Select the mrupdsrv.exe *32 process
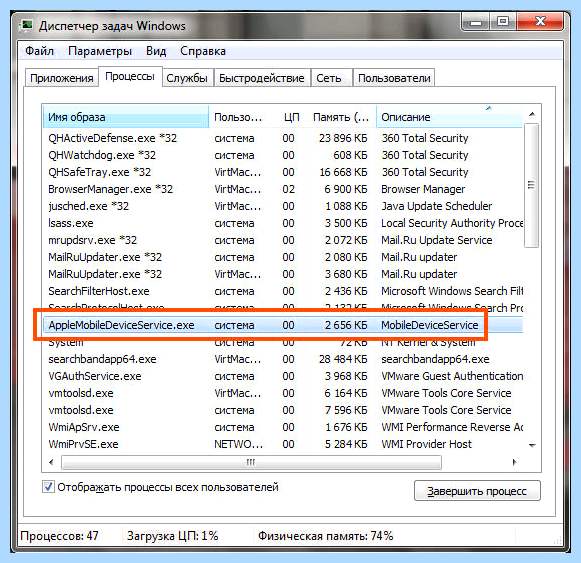581x563 pixels. [283, 240]
